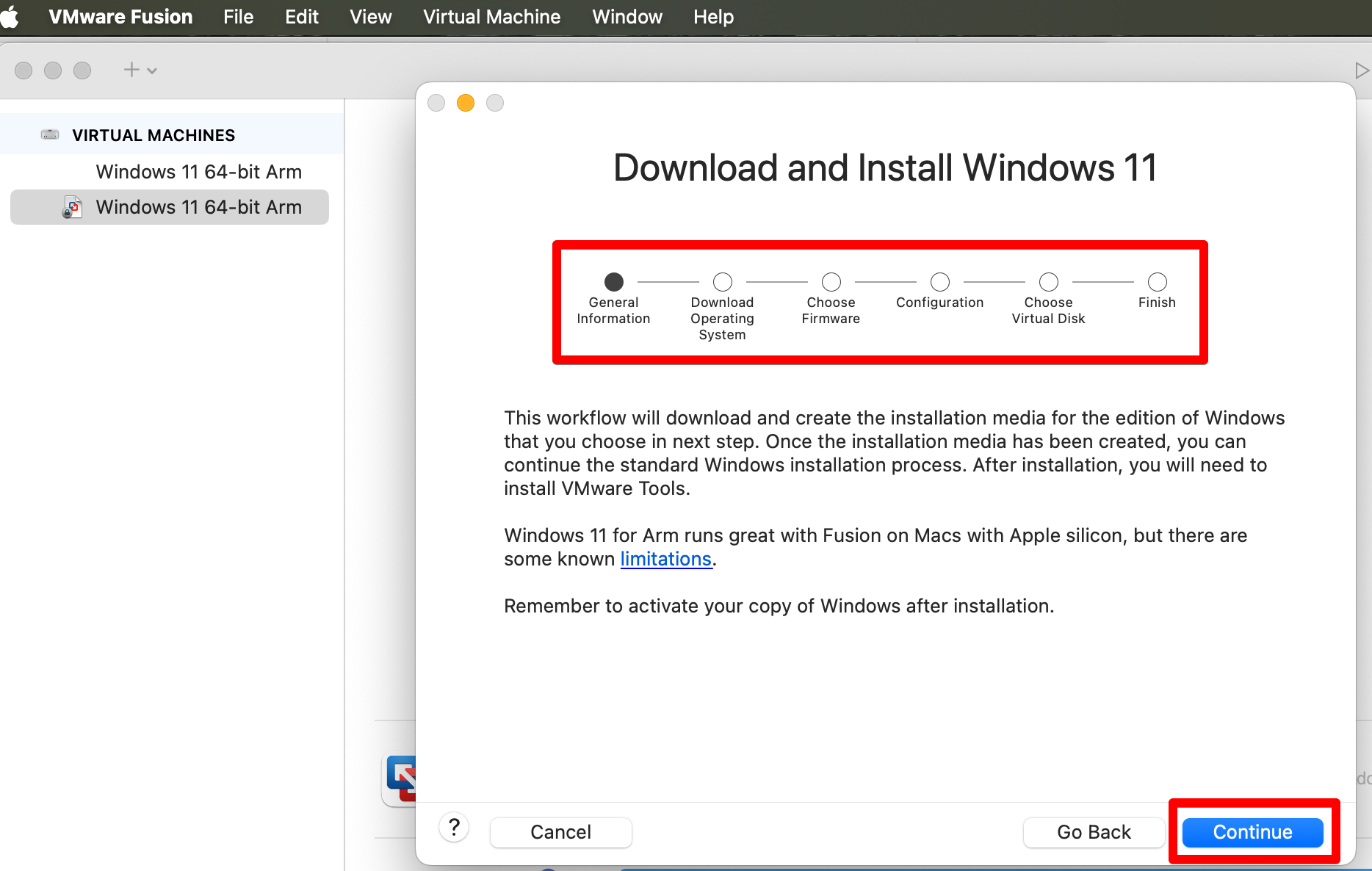Click the activate Windows reminder text
This screenshot has width=1372, height=871.
click(x=779, y=606)
